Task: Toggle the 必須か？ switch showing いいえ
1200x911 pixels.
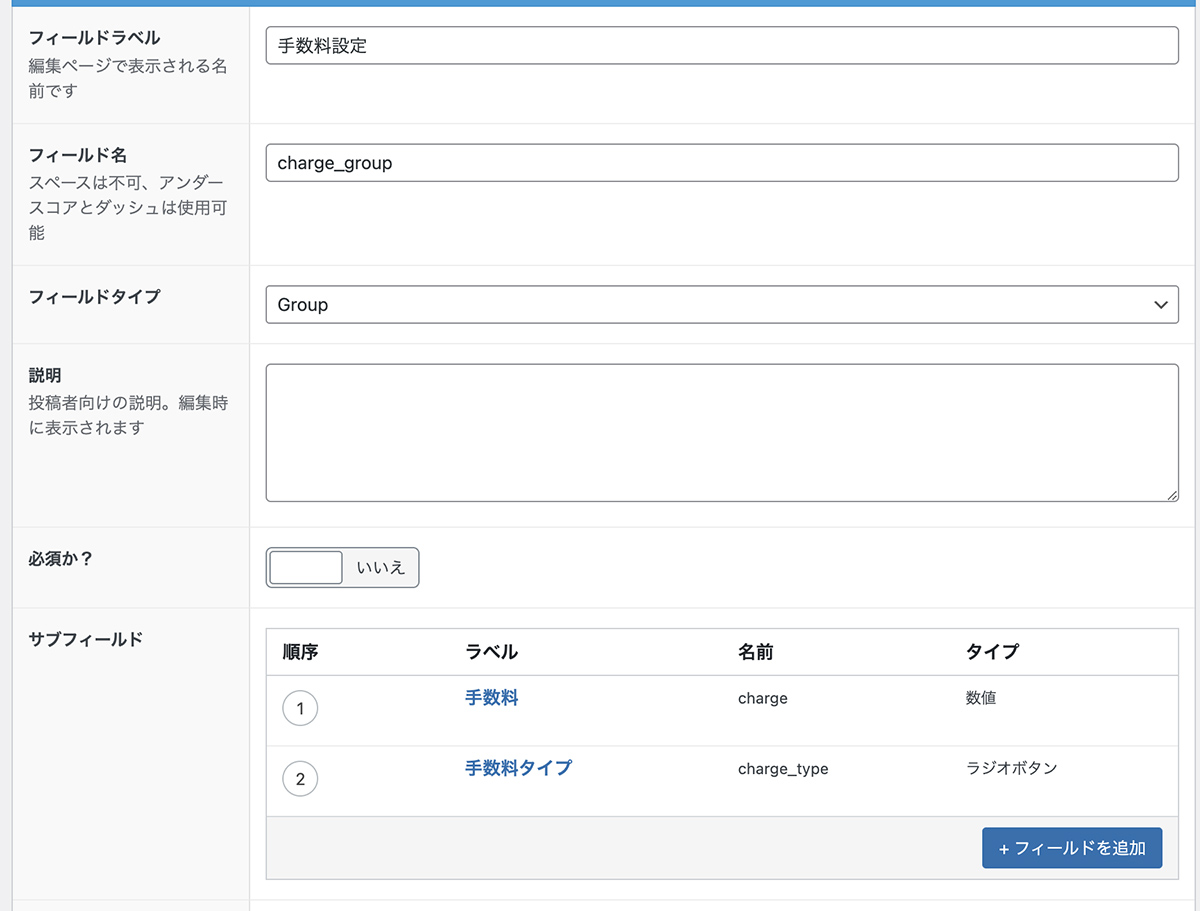Action: [343, 567]
